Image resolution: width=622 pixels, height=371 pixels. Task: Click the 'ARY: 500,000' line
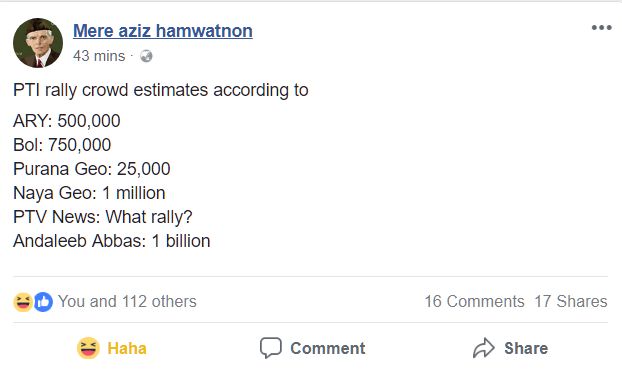67,121
